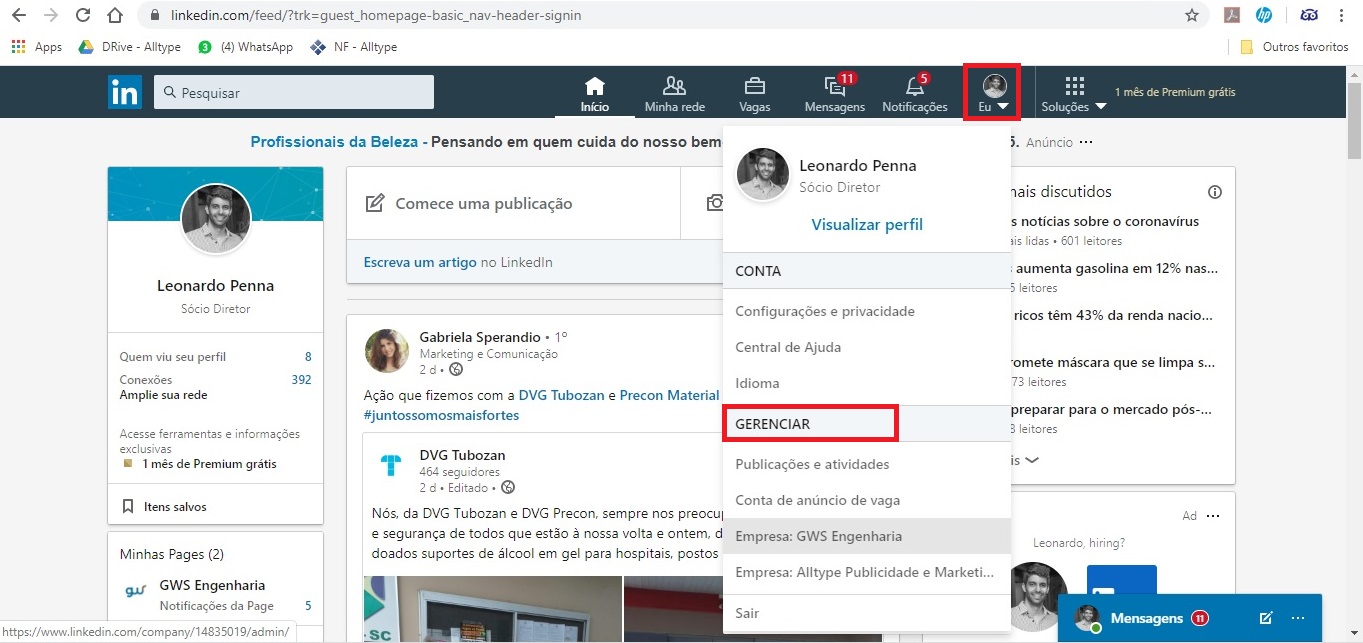Click the HP extension icon
The width and height of the screenshot is (1363, 643).
[x=1264, y=15]
